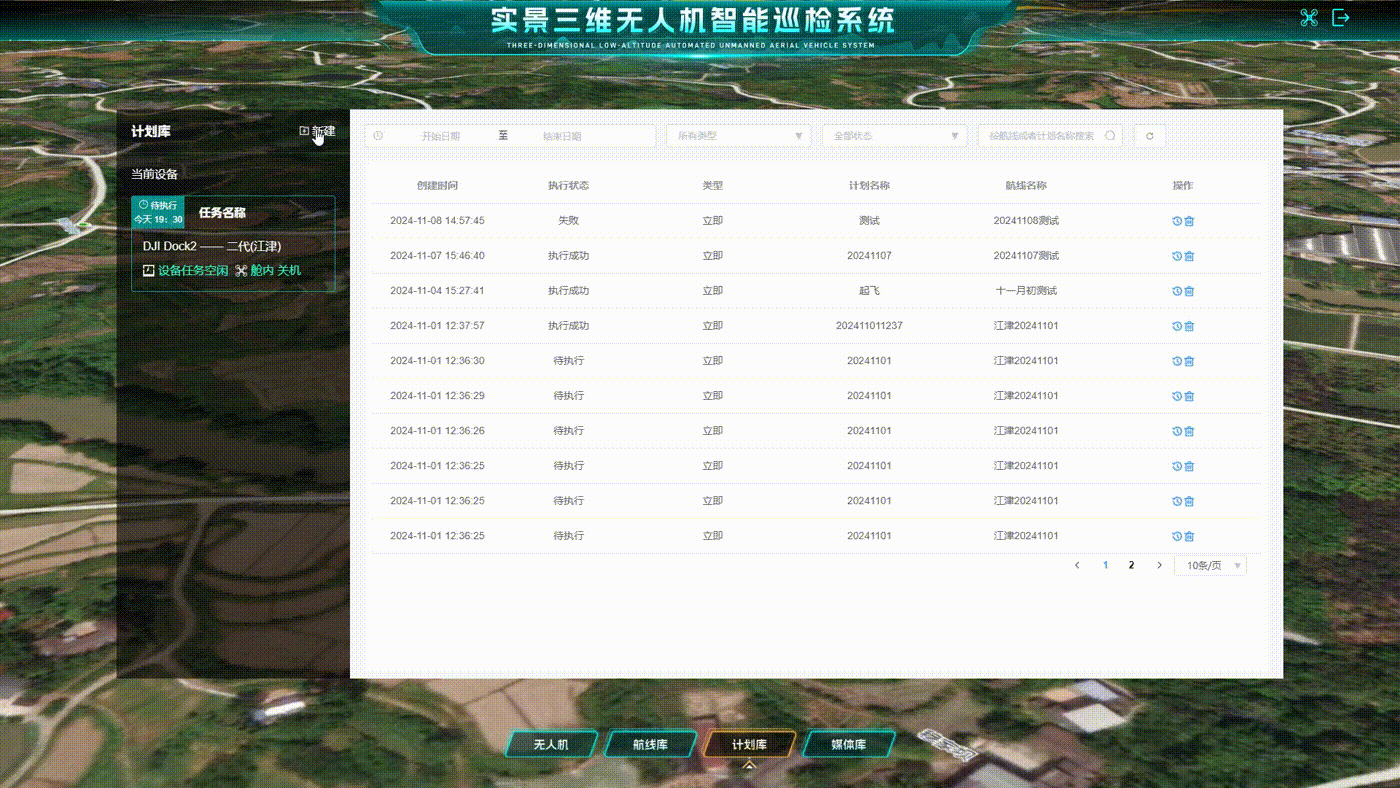The image size is (1400, 788).
Task: Delete the plan created 2024-11-08 14:57:45
Action: click(1189, 221)
